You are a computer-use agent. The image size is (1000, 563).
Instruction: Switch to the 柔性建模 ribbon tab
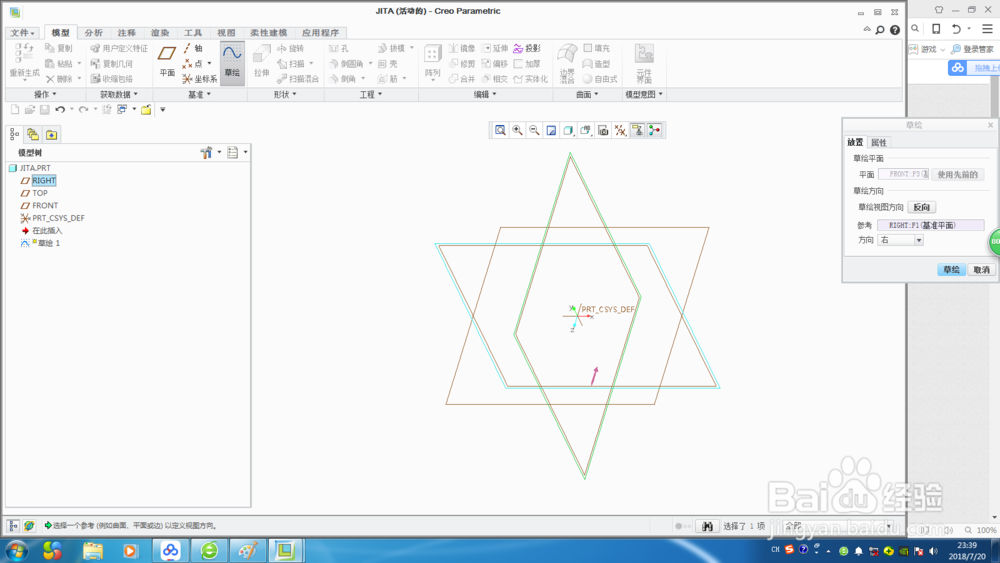pyautogui.click(x=268, y=33)
